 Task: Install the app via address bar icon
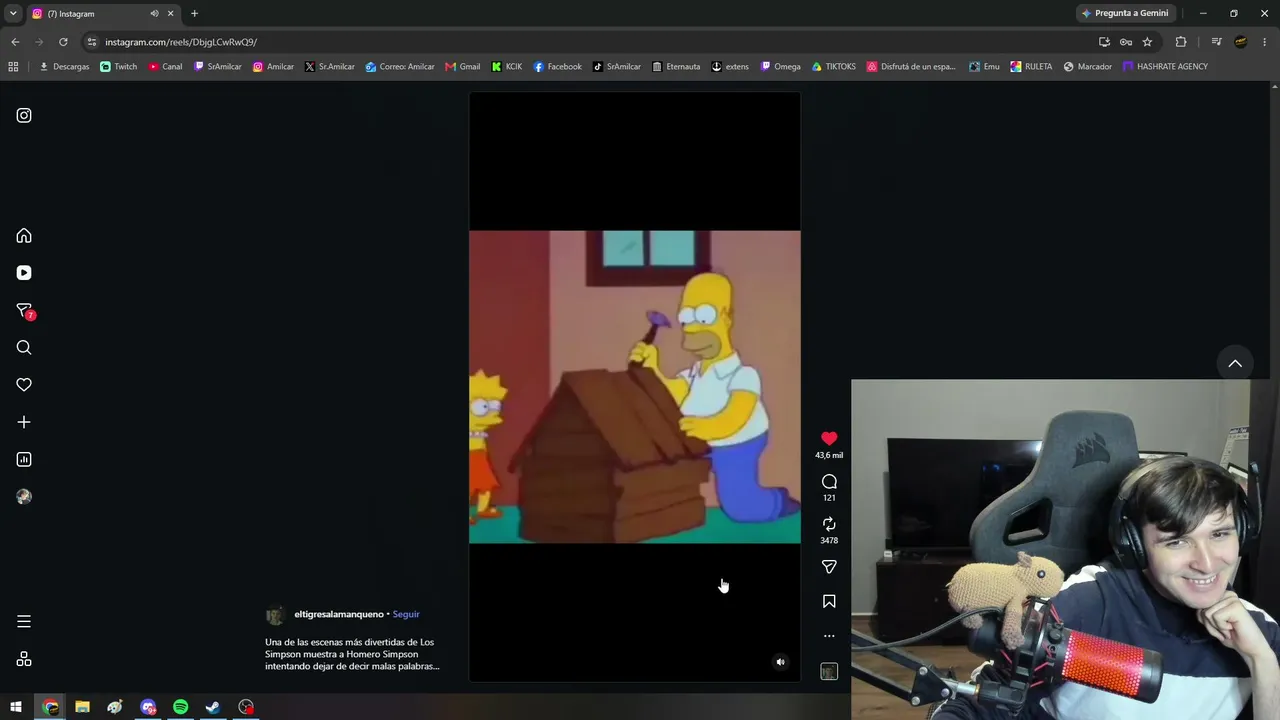point(1104,42)
